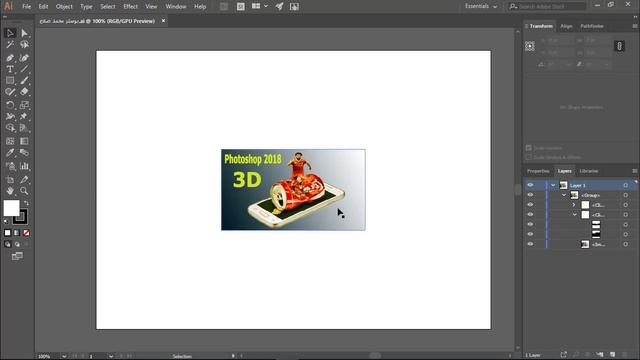Close the open document tab

[x=163, y=21]
